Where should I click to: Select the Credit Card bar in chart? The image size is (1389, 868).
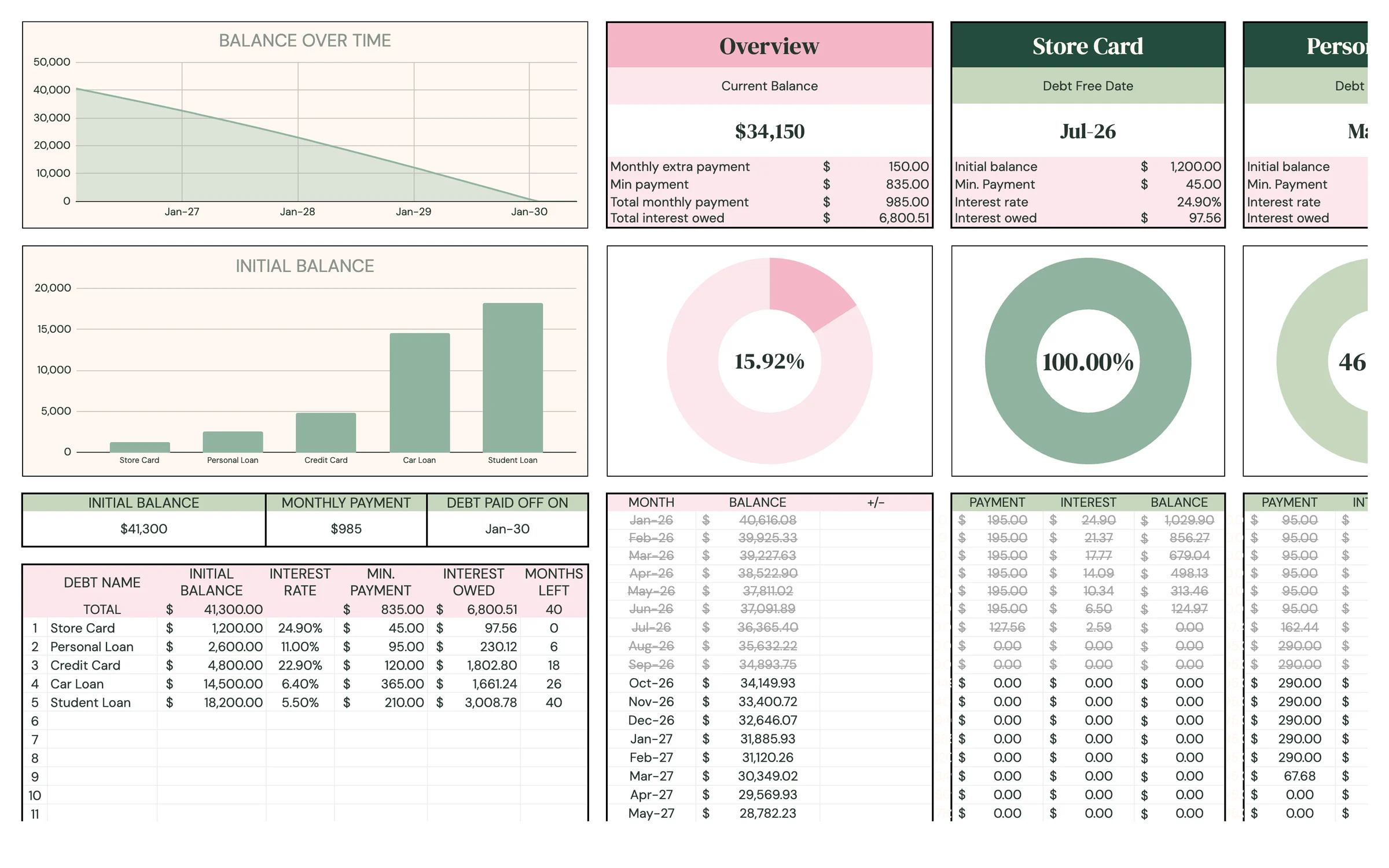[x=326, y=432]
